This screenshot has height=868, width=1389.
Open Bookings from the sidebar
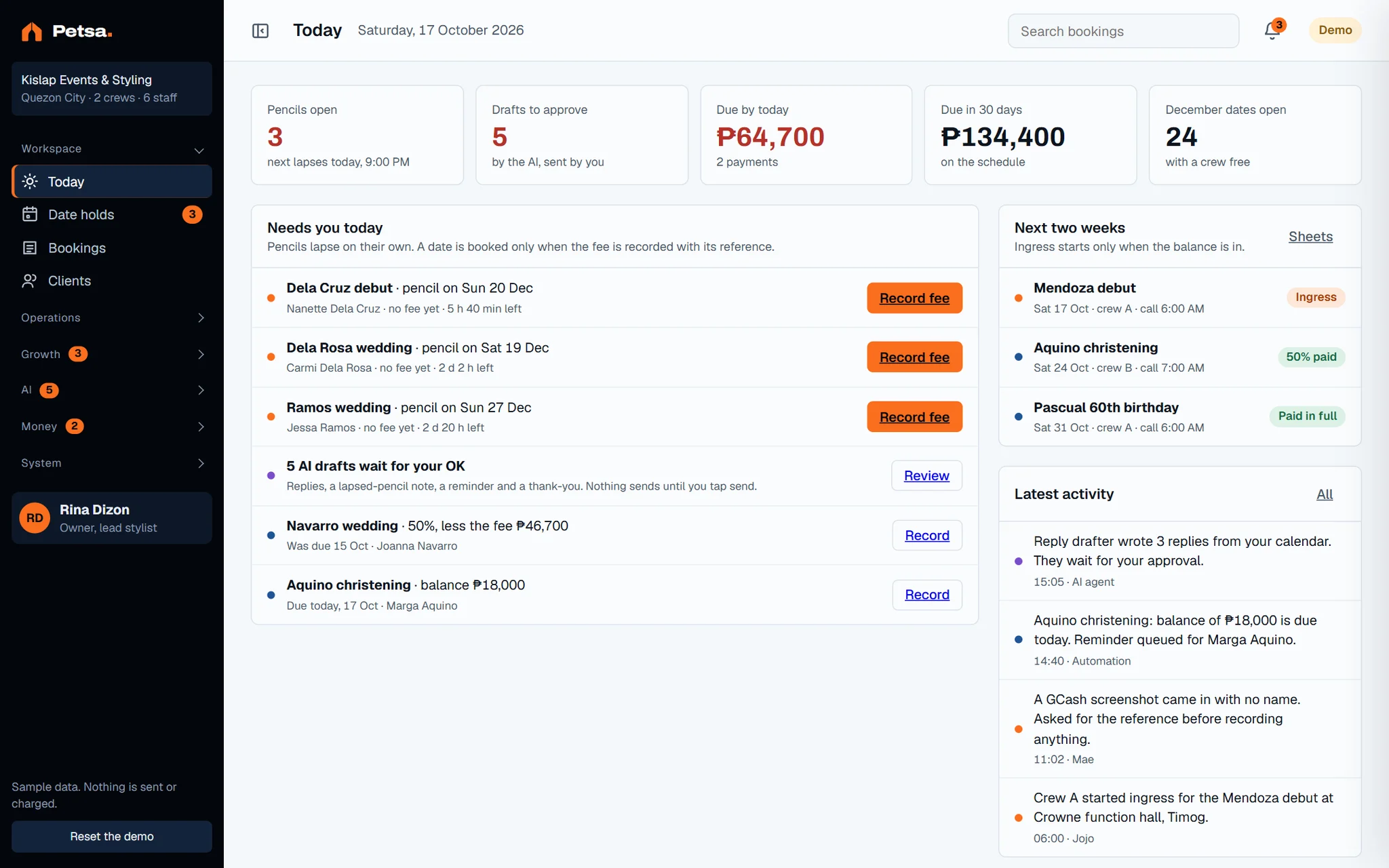[112, 248]
